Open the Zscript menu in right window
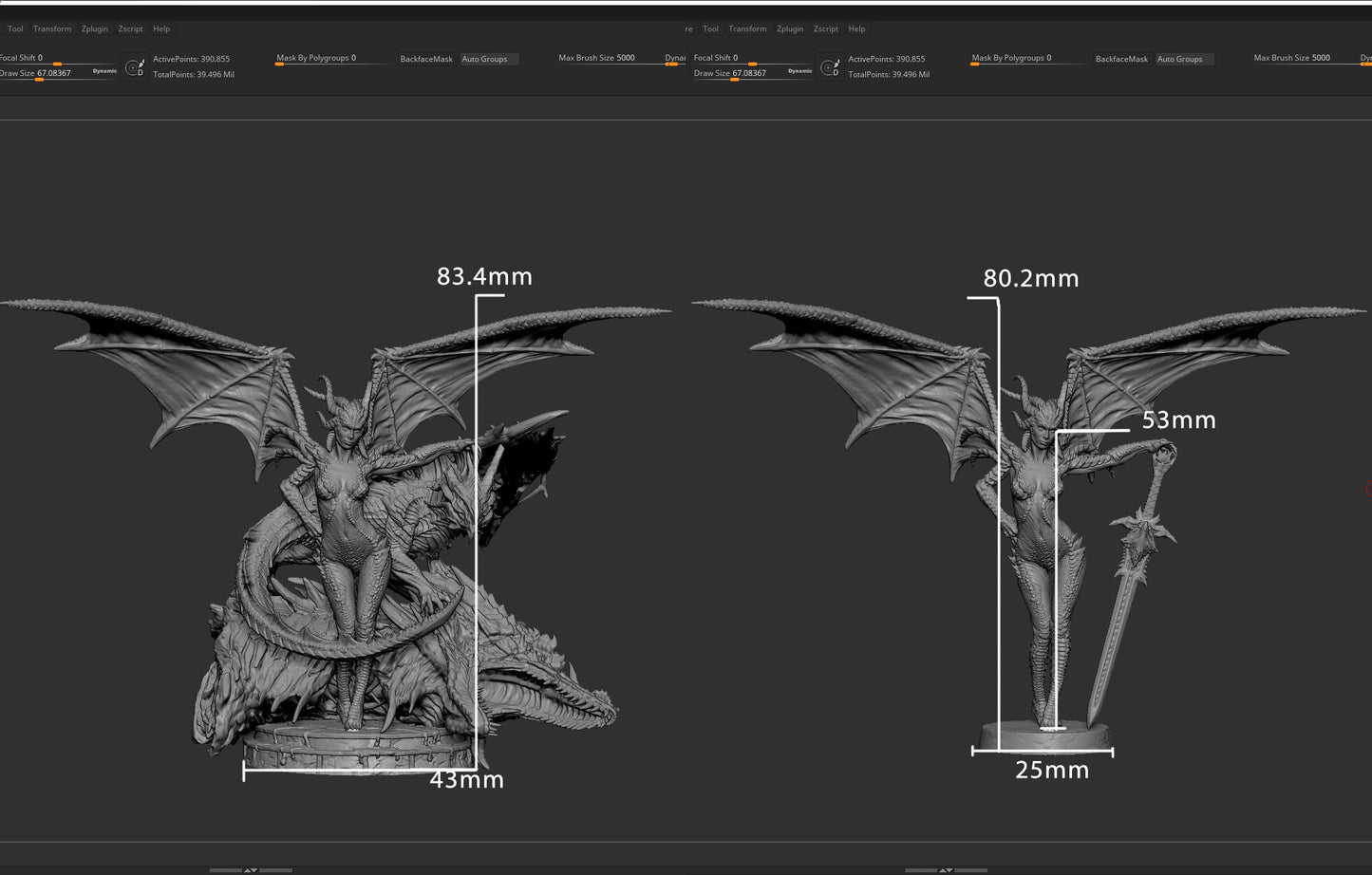 [826, 29]
